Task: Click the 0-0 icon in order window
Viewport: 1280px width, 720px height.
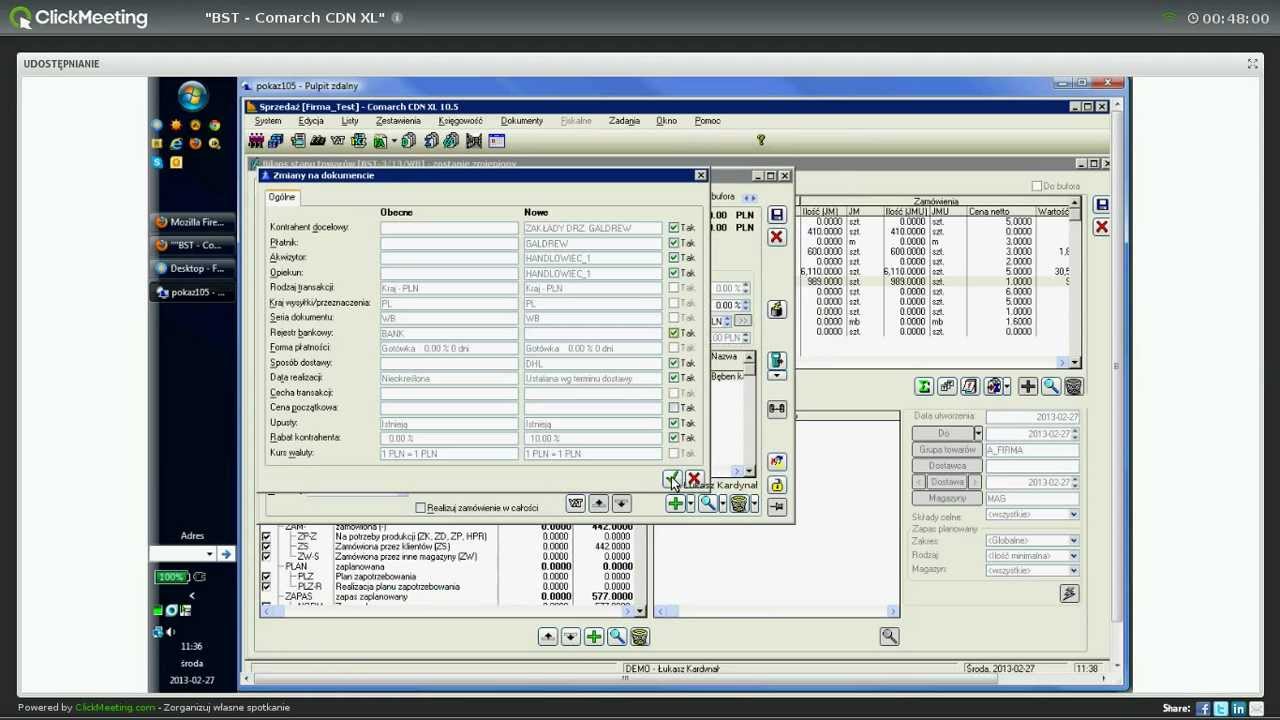Action: (x=776, y=408)
